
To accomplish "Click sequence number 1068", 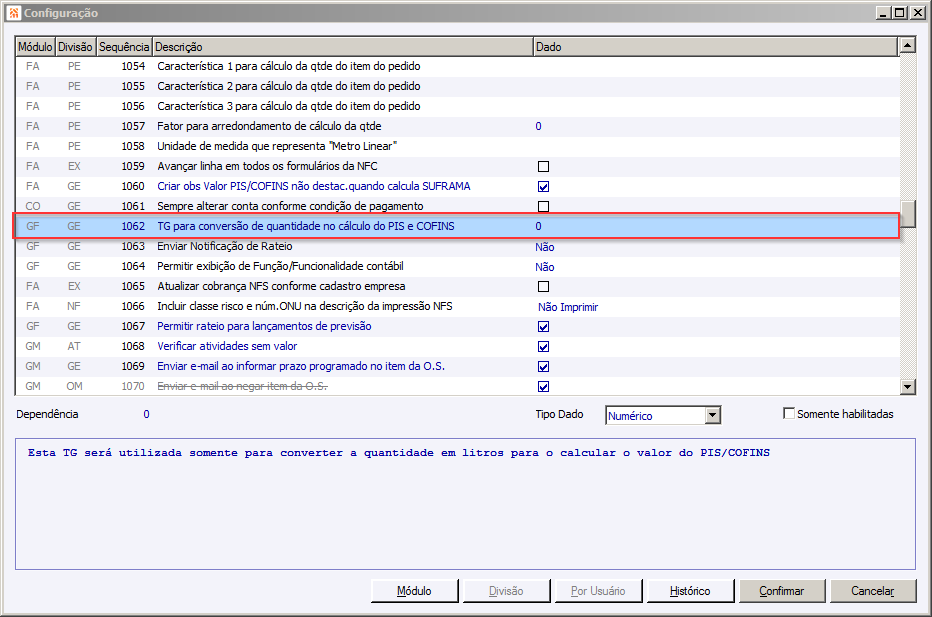I will (x=133, y=347).
